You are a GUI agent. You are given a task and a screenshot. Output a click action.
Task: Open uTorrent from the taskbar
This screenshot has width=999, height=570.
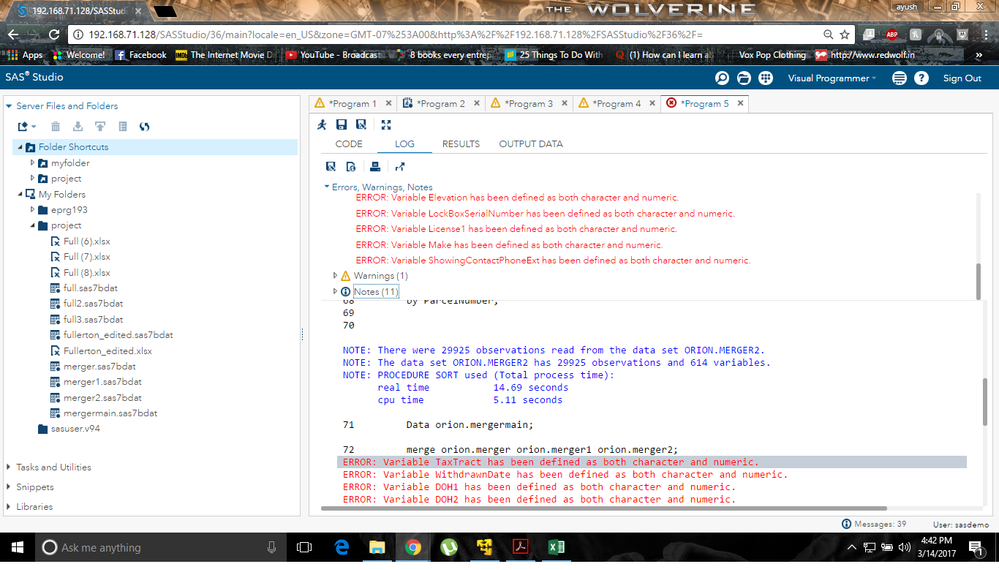click(x=449, y=547)
